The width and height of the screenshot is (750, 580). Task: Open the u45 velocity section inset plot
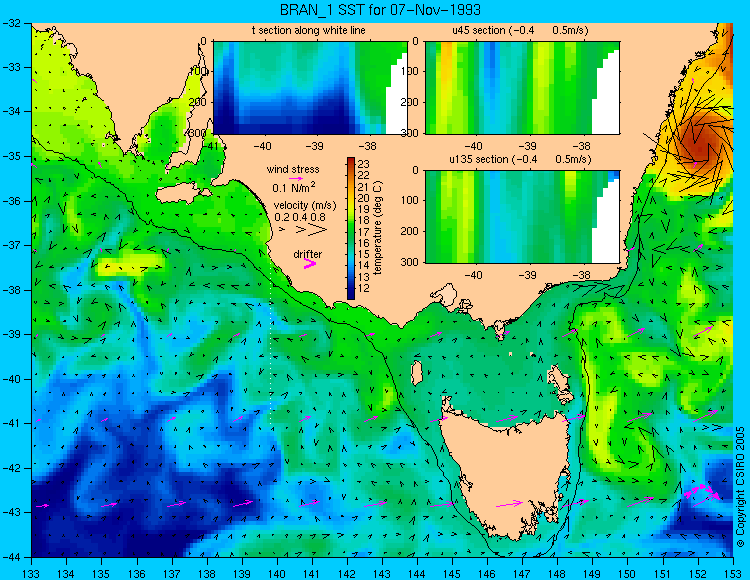522,88
